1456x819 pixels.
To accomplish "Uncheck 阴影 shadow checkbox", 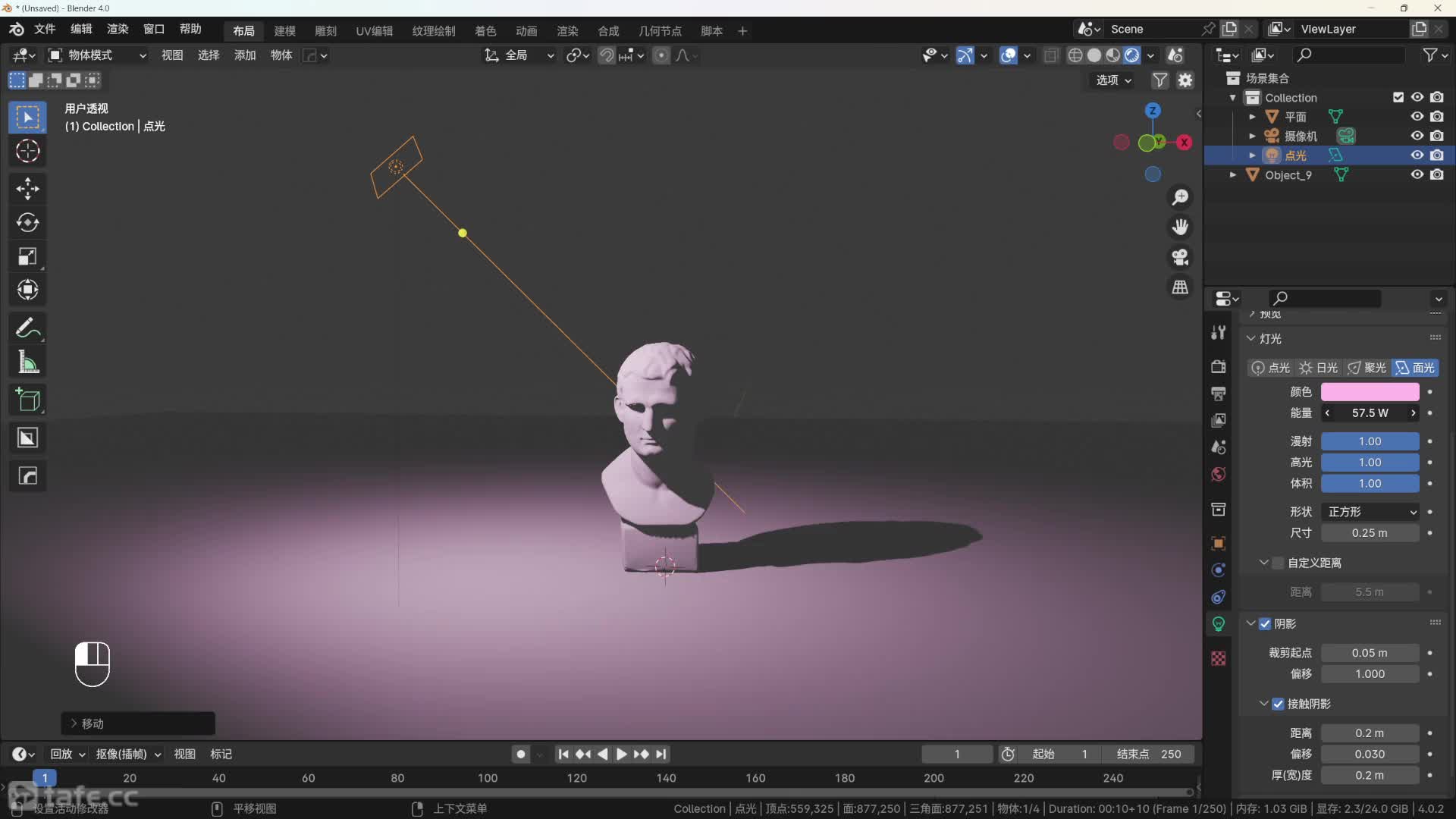I will 1265,623.
